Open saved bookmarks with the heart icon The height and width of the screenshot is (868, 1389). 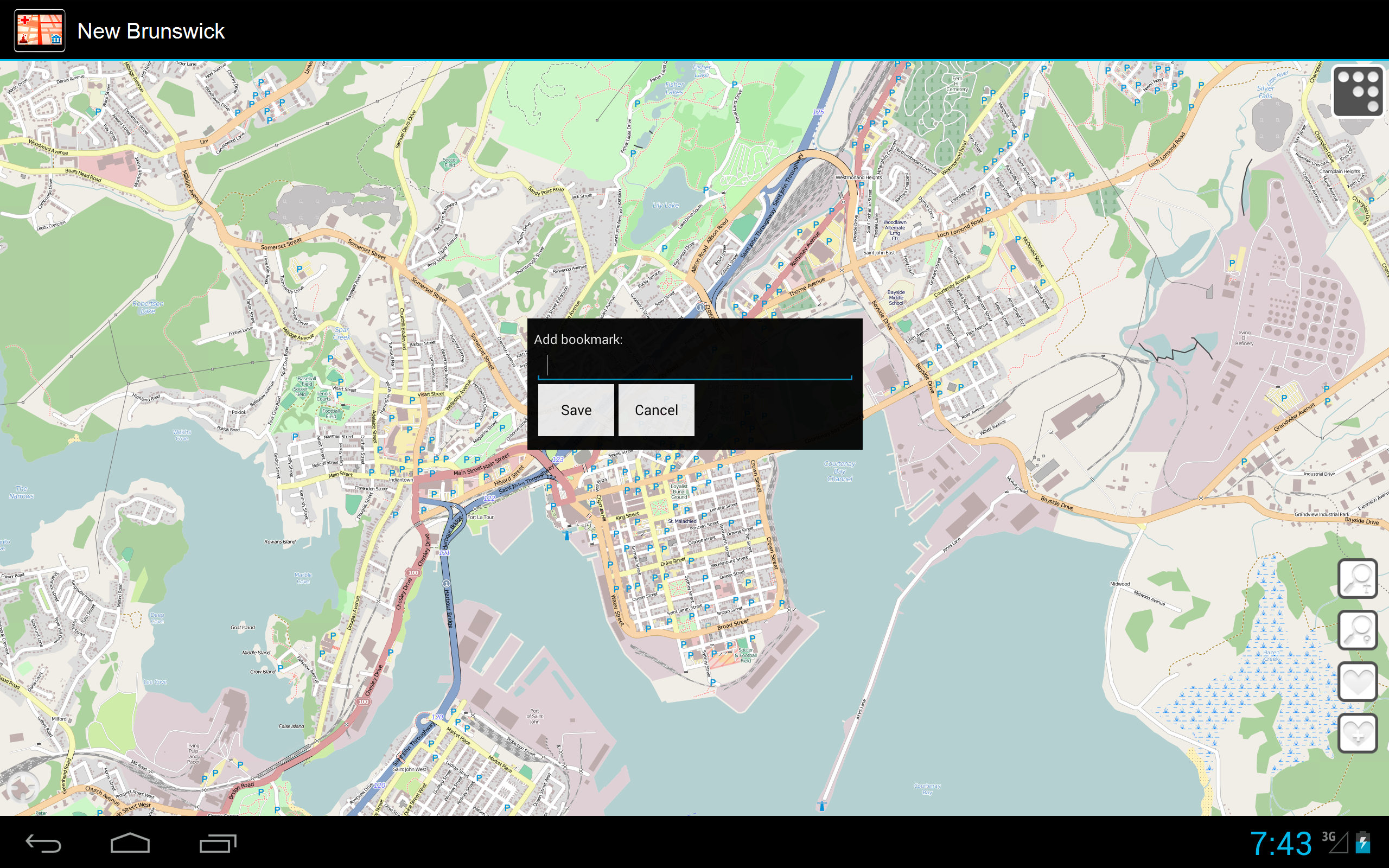coord(1358,682)
